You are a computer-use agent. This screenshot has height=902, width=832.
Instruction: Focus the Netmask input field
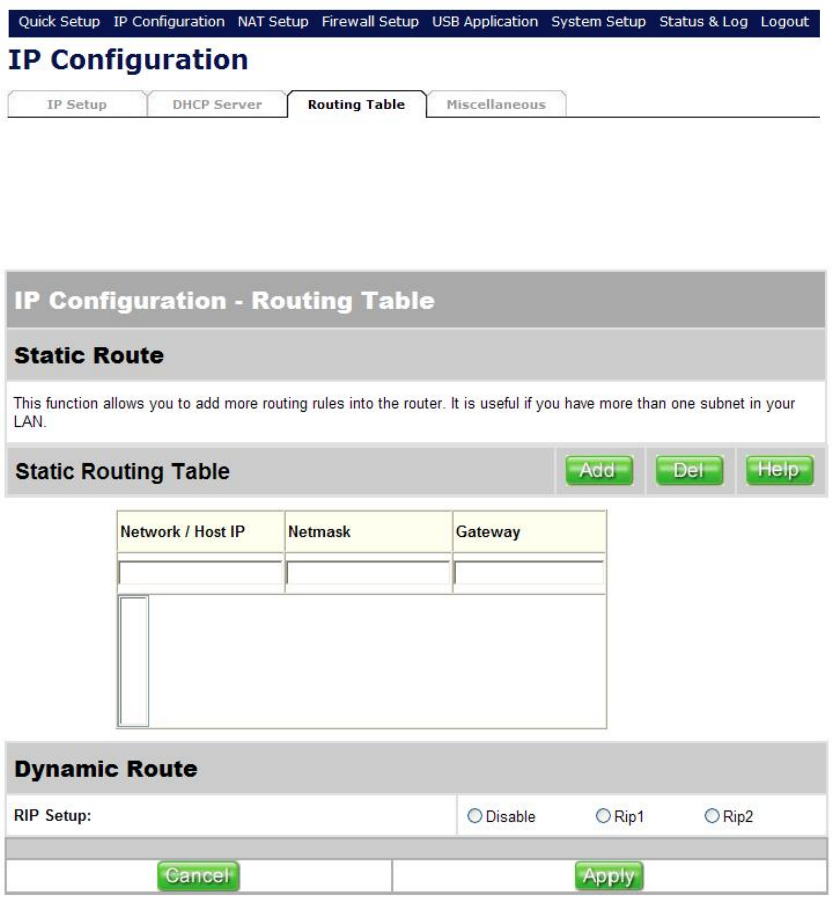[x=368, y=573]
